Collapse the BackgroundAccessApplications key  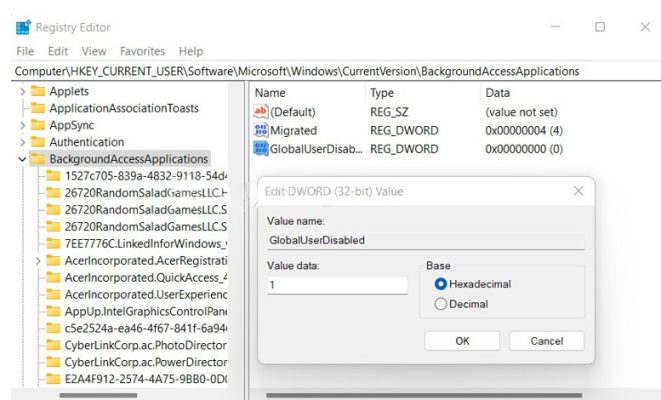coord(22,159)
